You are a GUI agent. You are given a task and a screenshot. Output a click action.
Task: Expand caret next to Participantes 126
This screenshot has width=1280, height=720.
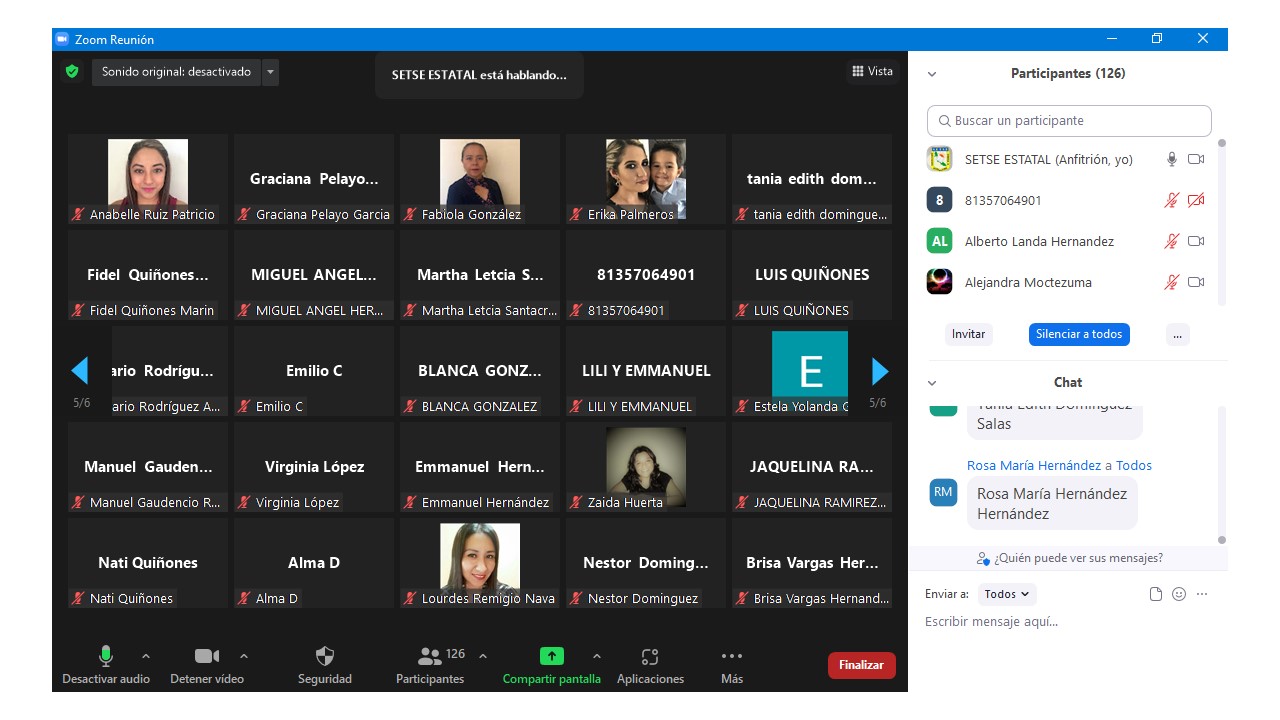coord(483,656)
